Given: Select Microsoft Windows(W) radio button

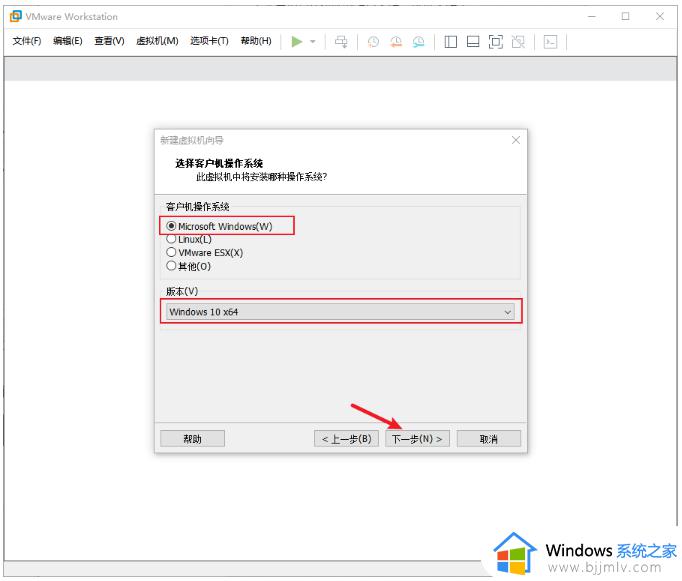Looking at the screenshot, I should point(171,226).
